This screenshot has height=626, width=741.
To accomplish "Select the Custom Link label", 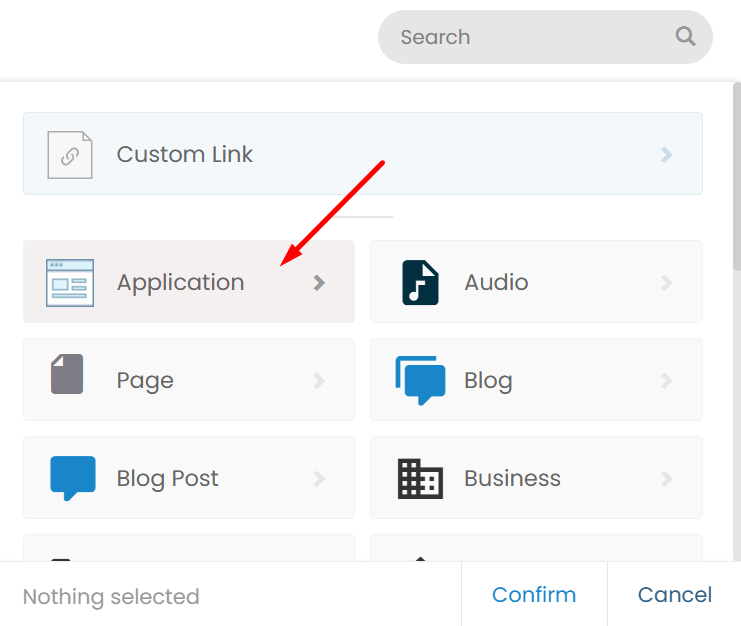I will [184, 154].
